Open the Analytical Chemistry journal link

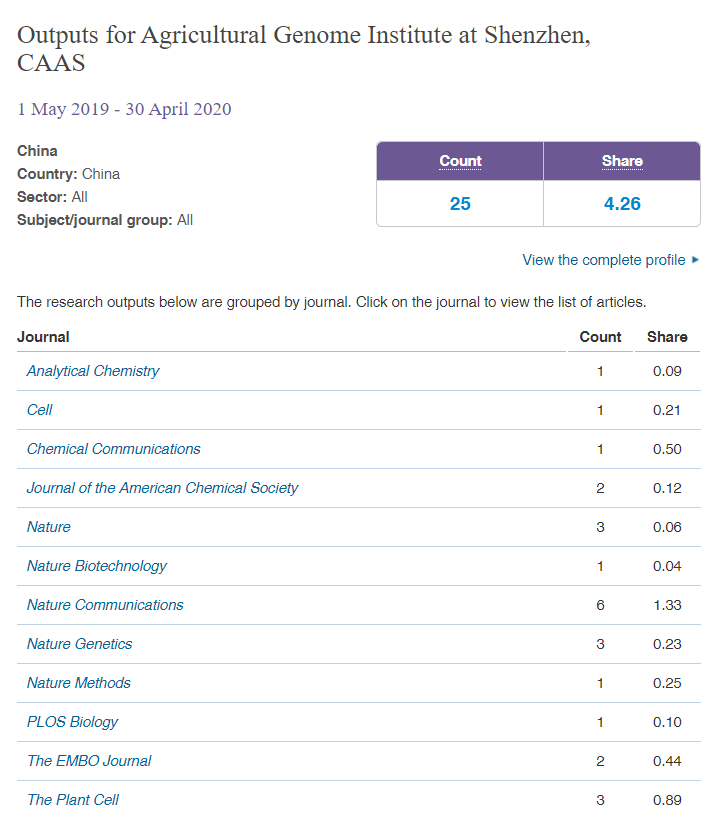(93, 371)
